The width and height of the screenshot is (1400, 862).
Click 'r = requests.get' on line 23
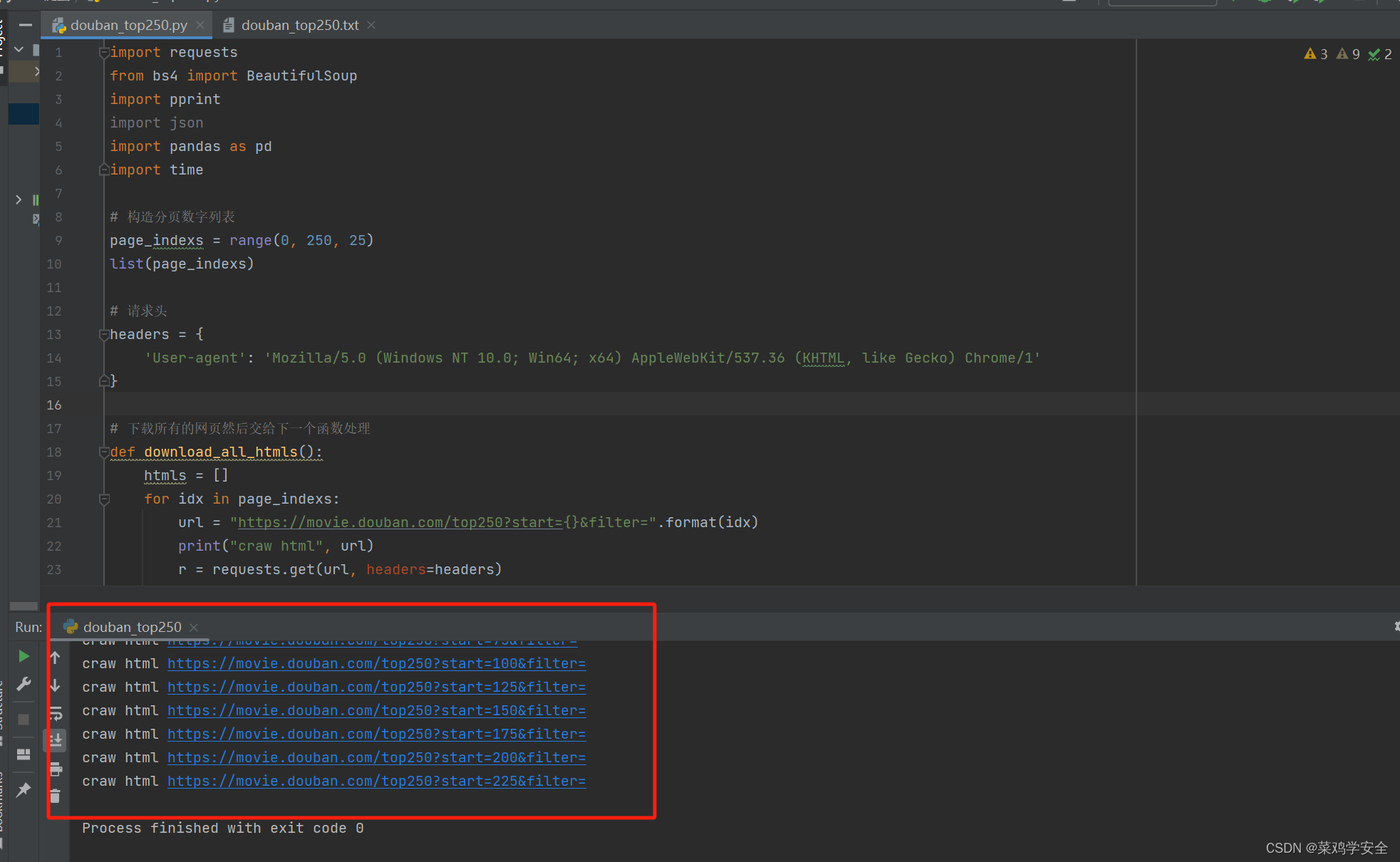coord(247,570)
